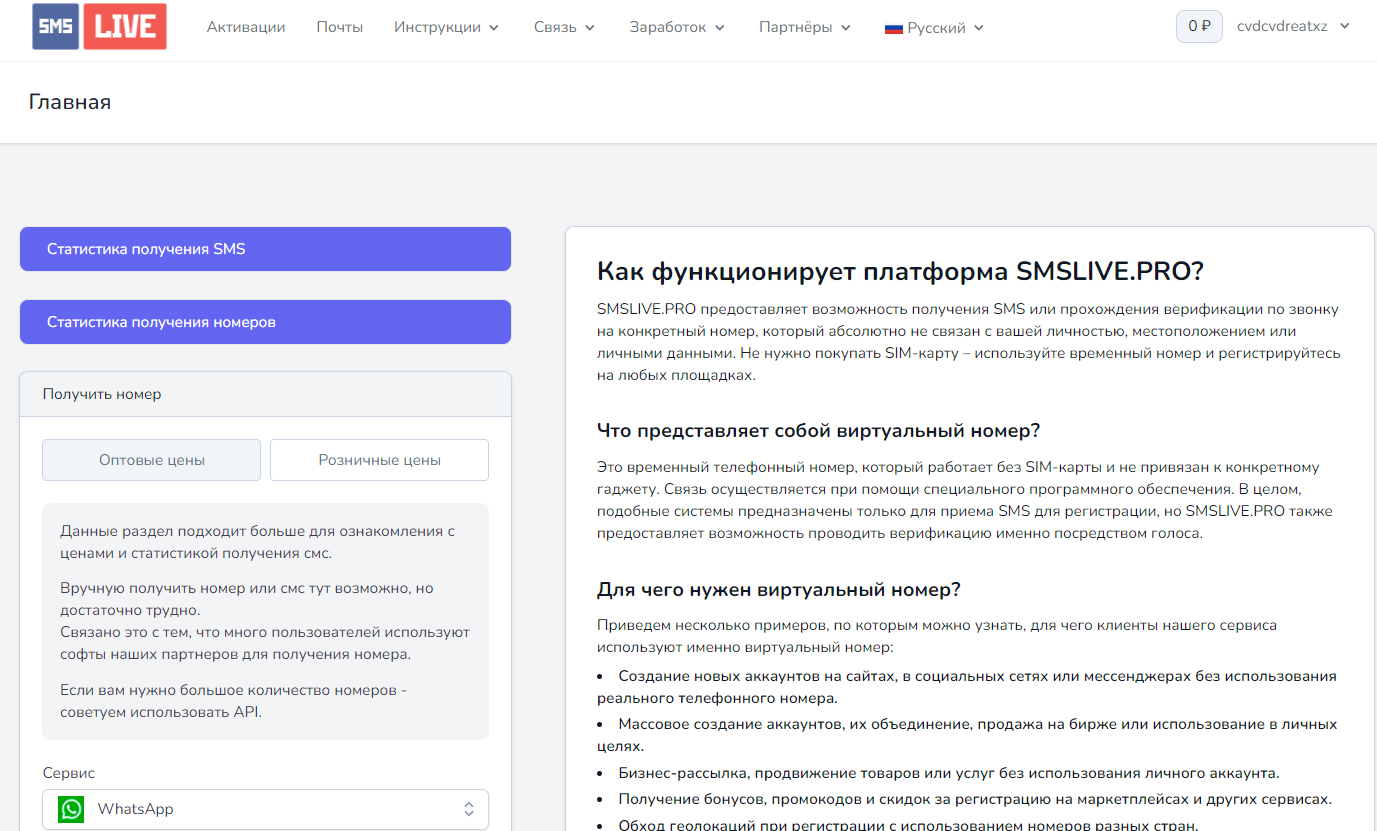Click the Статистика получения SMS button

265,249
